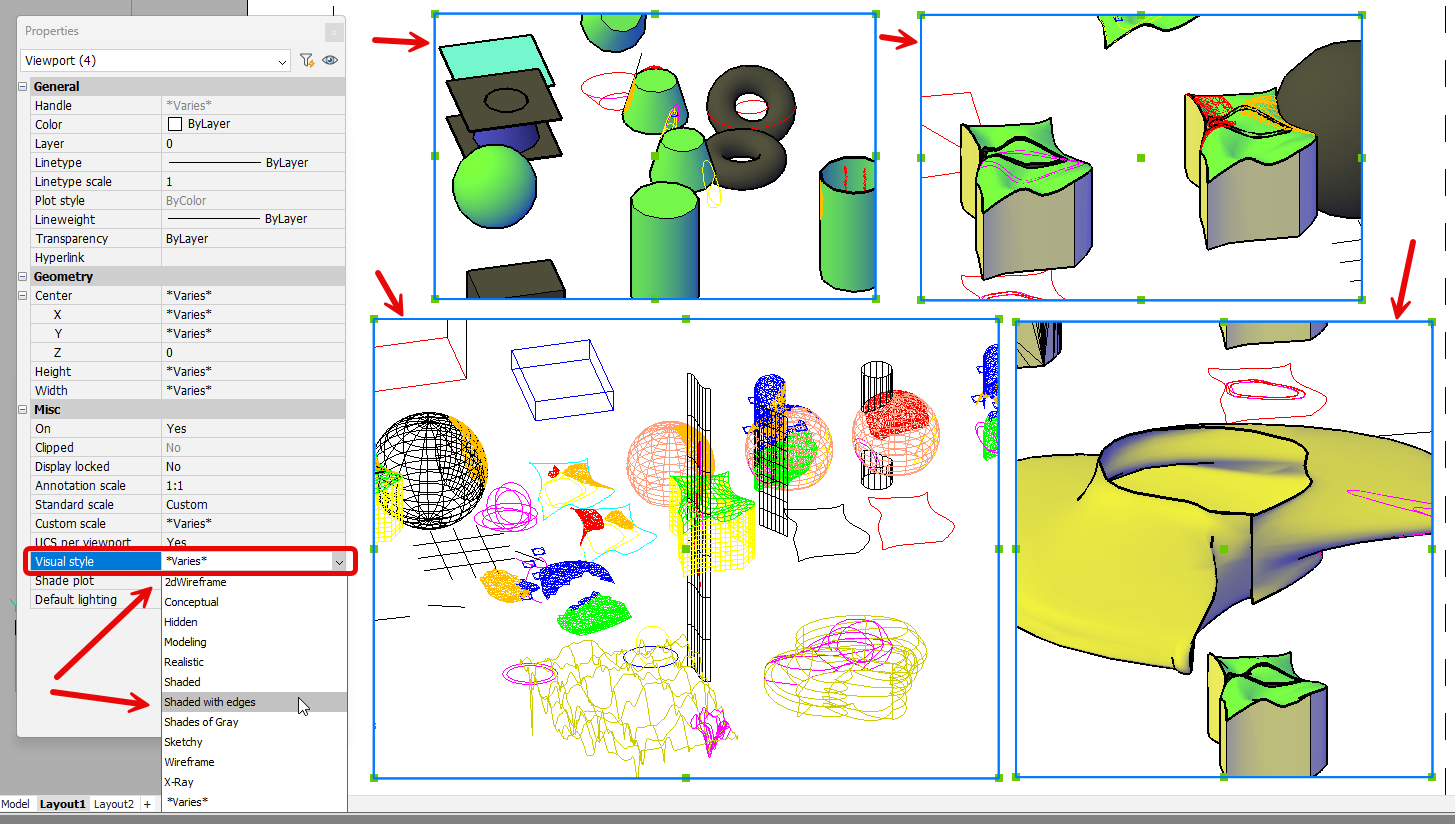Open the Viewport (4) selection dropdown

coord(281,61)
